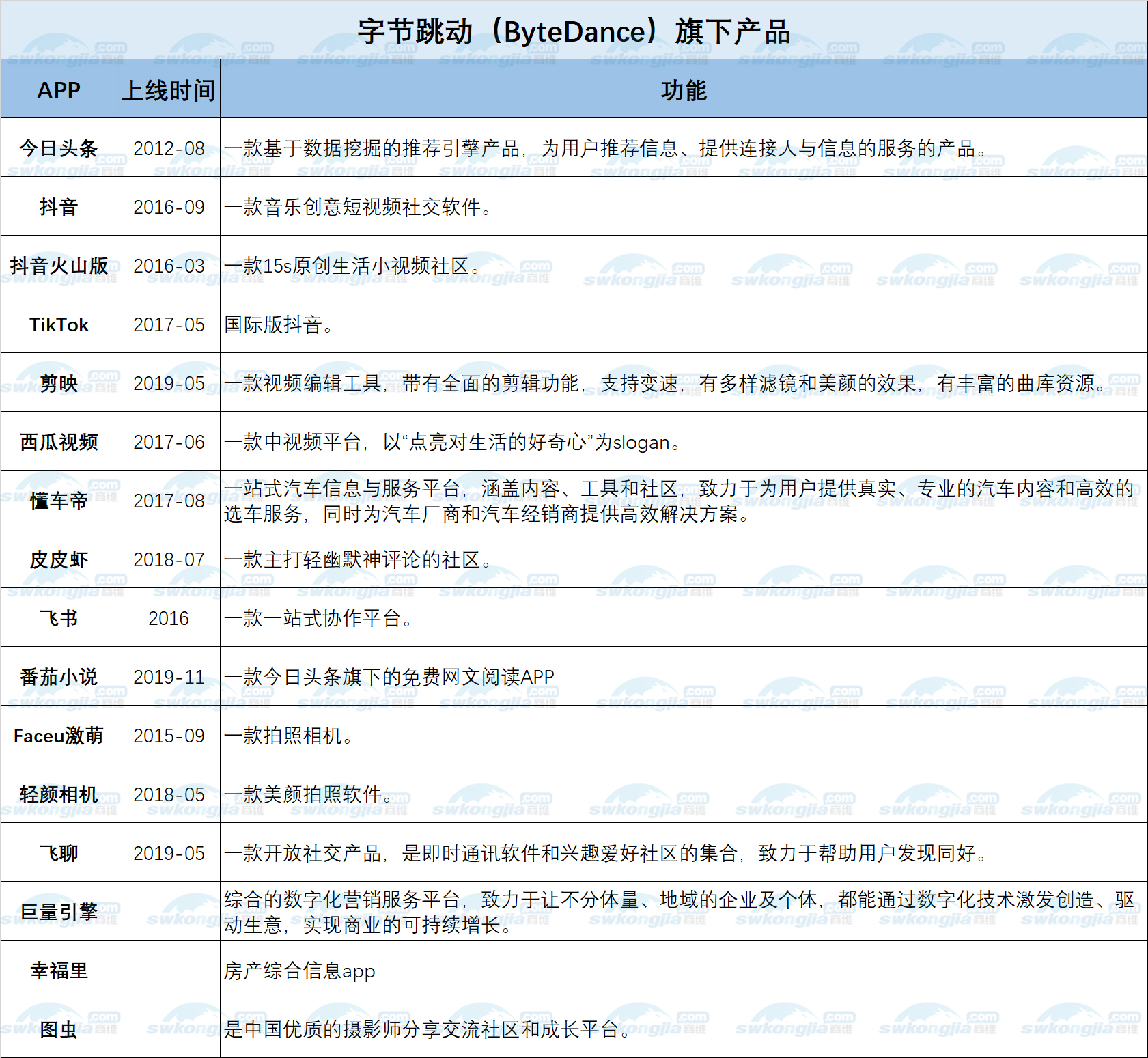Select the 轻颜相机 app name cell
Viewport: 1148px width, 1058px height.
click(59, 794)
